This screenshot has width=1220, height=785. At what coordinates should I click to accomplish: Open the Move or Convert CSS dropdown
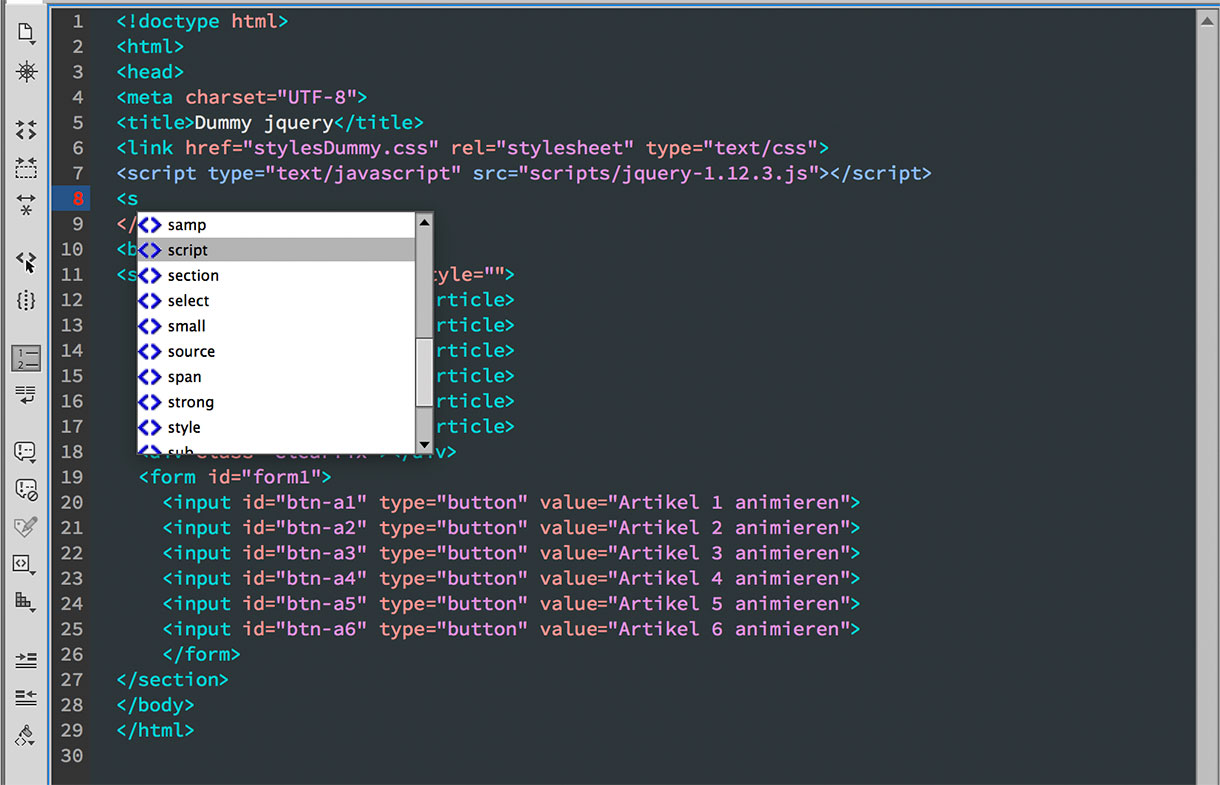[26, 601]
